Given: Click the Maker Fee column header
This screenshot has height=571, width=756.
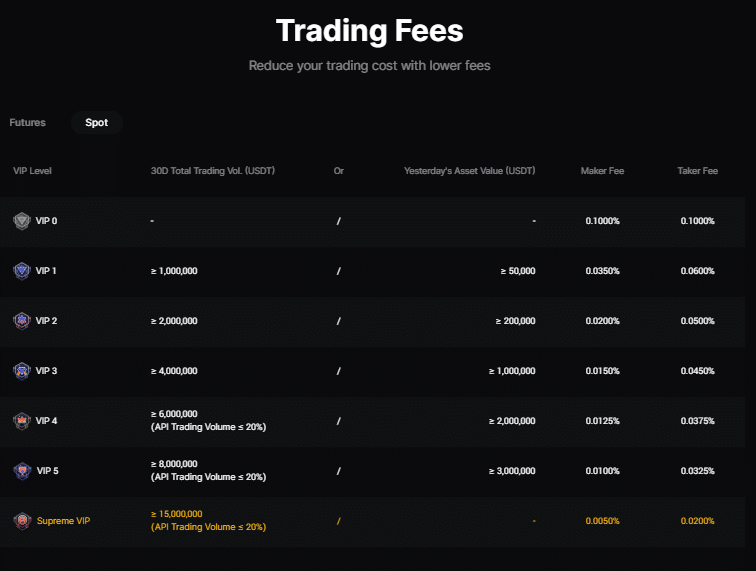Looking at the screenshot, I should click(x=602, y=171).
